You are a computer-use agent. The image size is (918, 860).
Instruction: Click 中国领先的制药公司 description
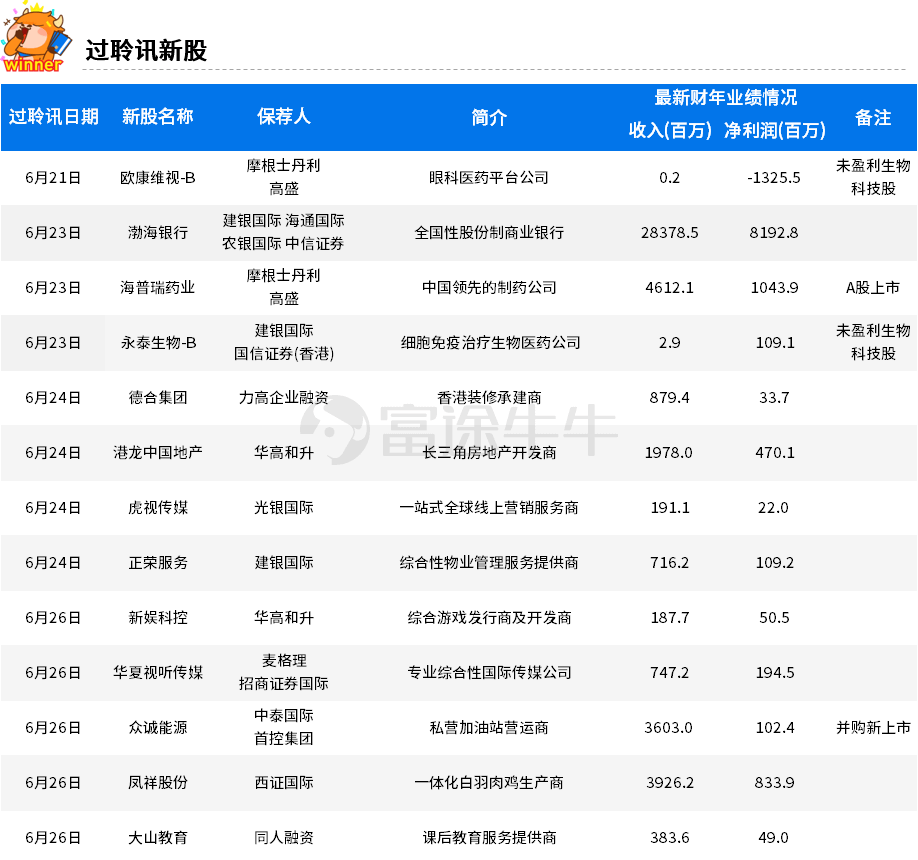point(489,287)
